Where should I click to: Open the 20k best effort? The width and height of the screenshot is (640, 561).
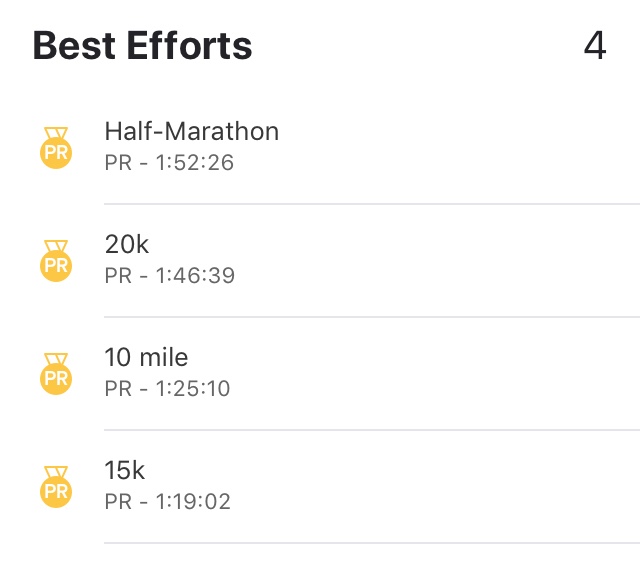[x=127, y=244]
